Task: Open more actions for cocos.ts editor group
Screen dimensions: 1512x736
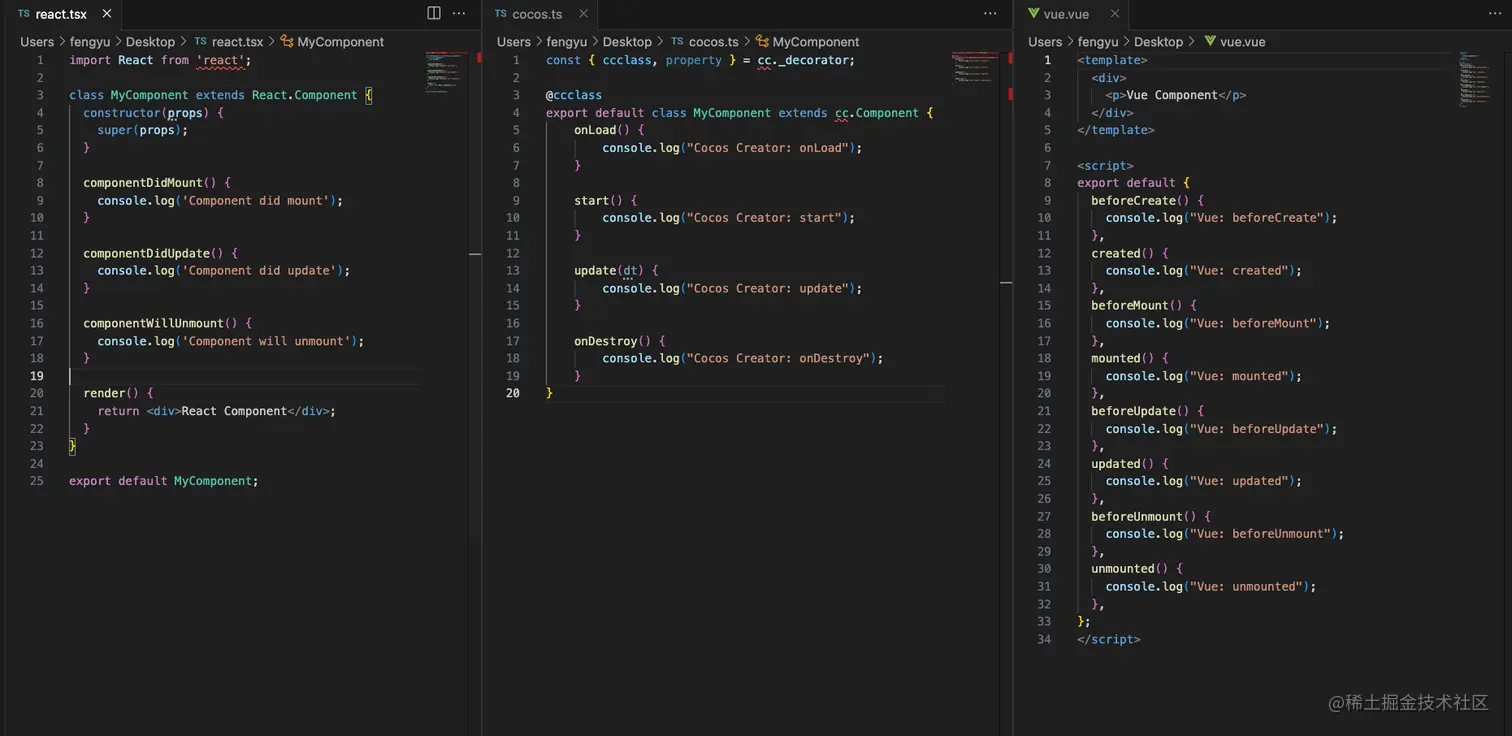Action: click(990, 14)
